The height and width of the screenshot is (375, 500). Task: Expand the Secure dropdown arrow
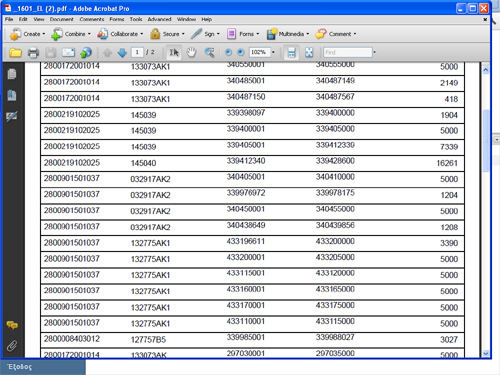tap(183, 34)
